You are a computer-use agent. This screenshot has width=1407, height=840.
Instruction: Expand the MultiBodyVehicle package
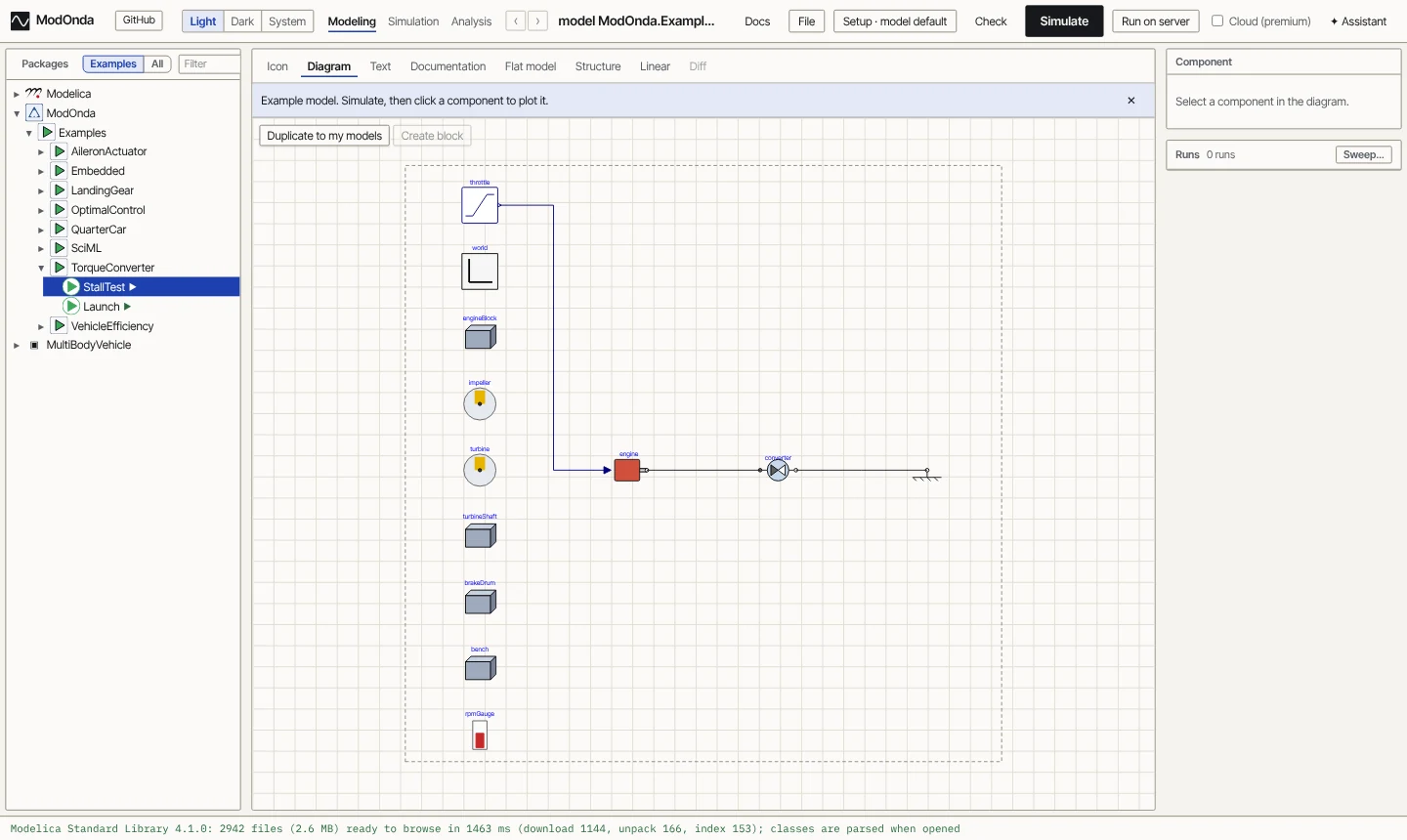pos(17,346)
